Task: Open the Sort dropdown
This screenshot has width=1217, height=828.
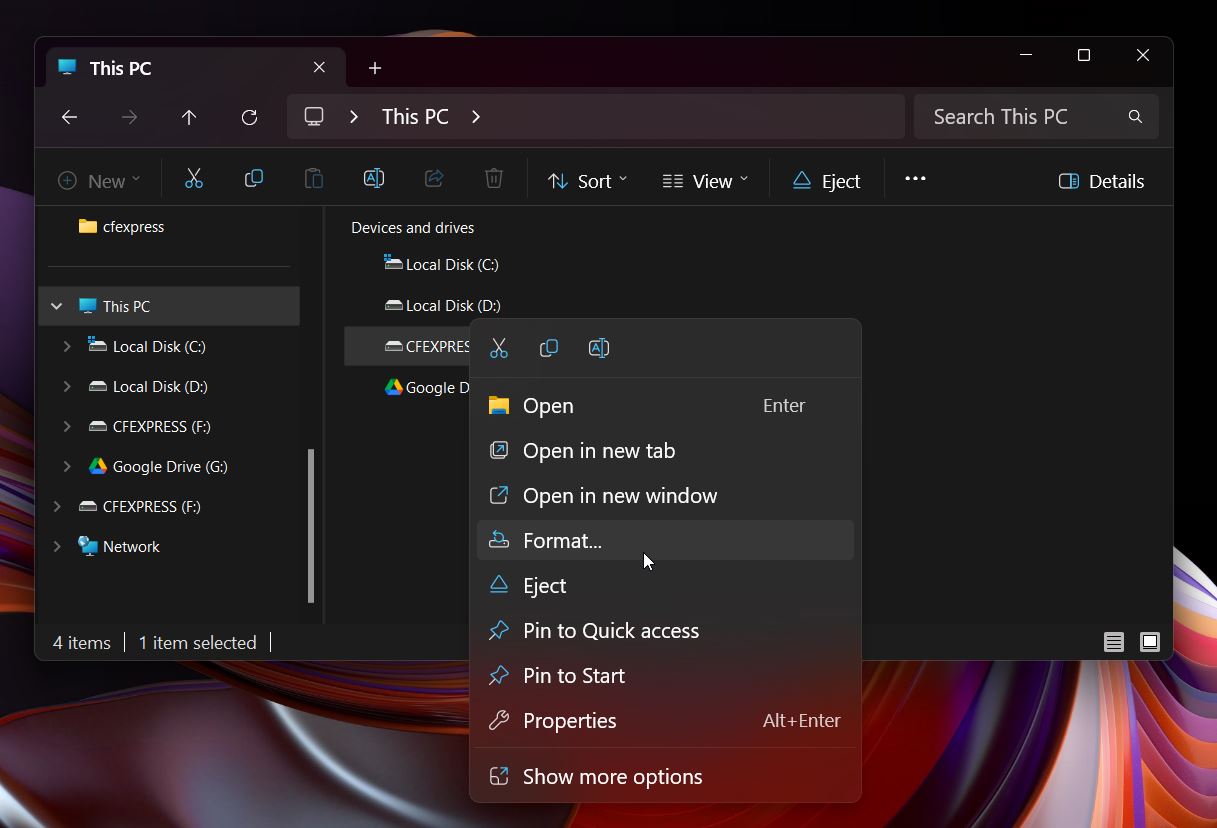Action: click(587, 181)
